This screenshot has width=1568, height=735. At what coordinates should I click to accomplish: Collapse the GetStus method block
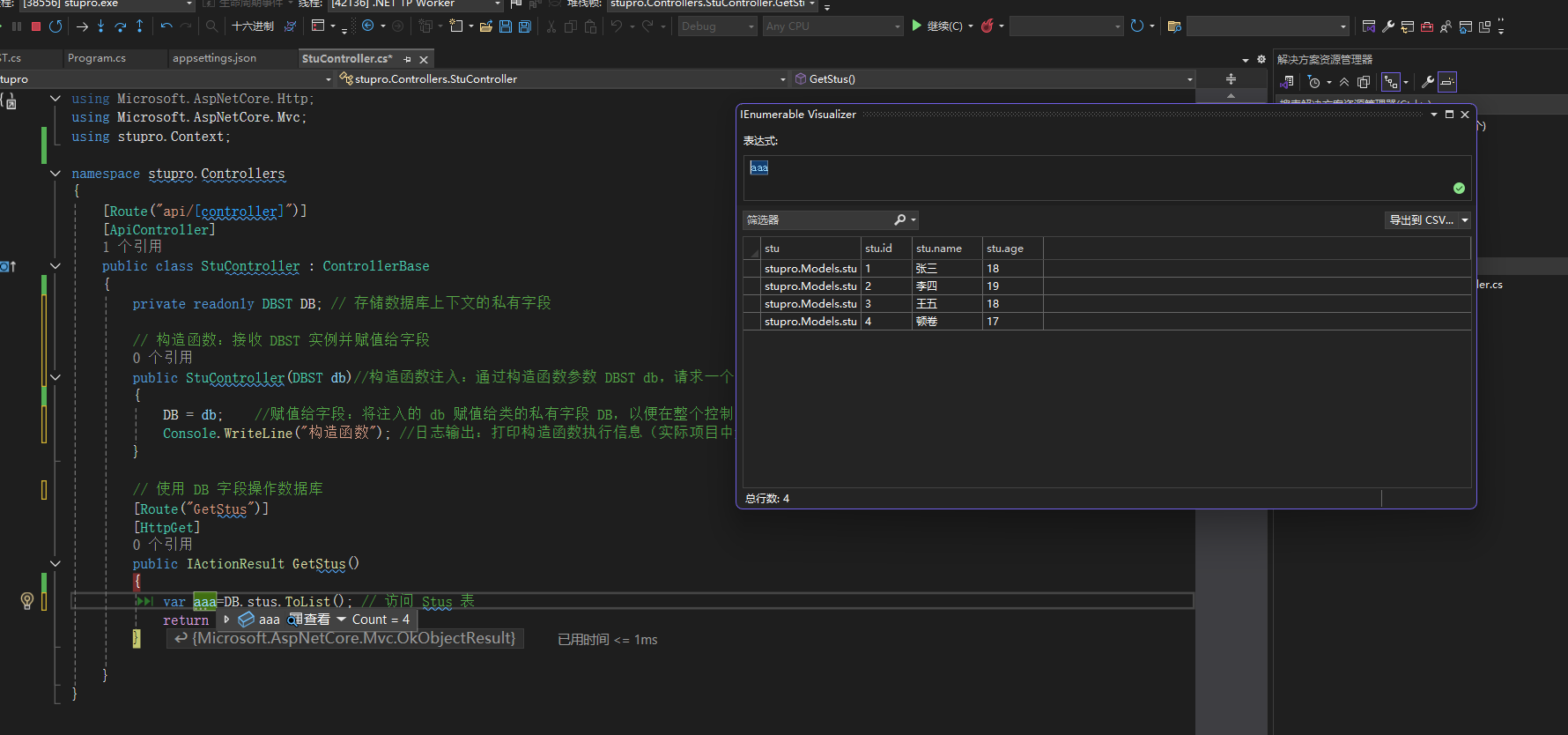pos(55,564)
